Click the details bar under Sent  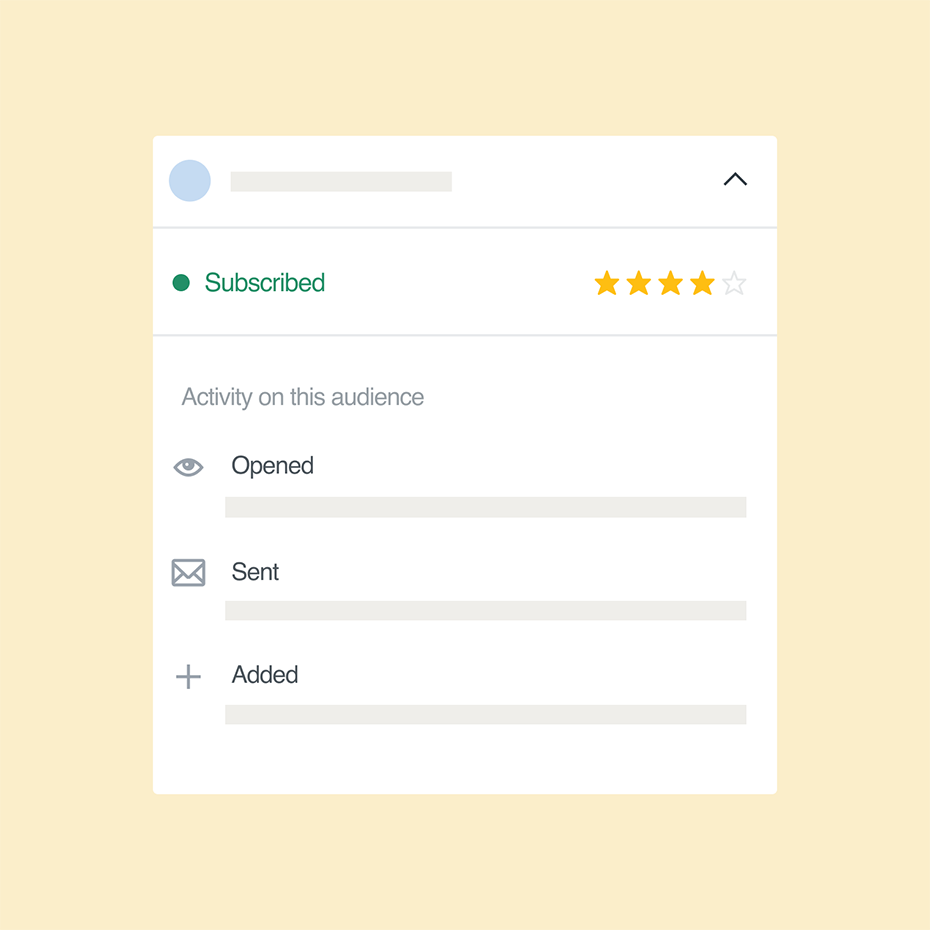(x=485, y=611)
